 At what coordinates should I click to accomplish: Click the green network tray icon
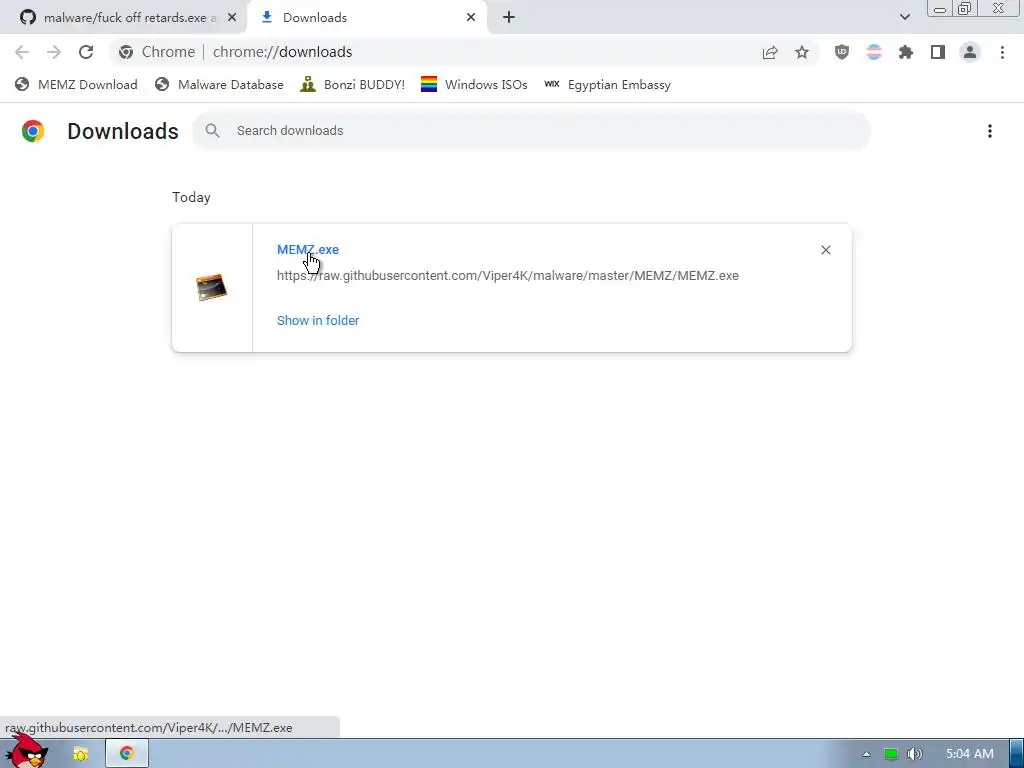tap(891, 754)
